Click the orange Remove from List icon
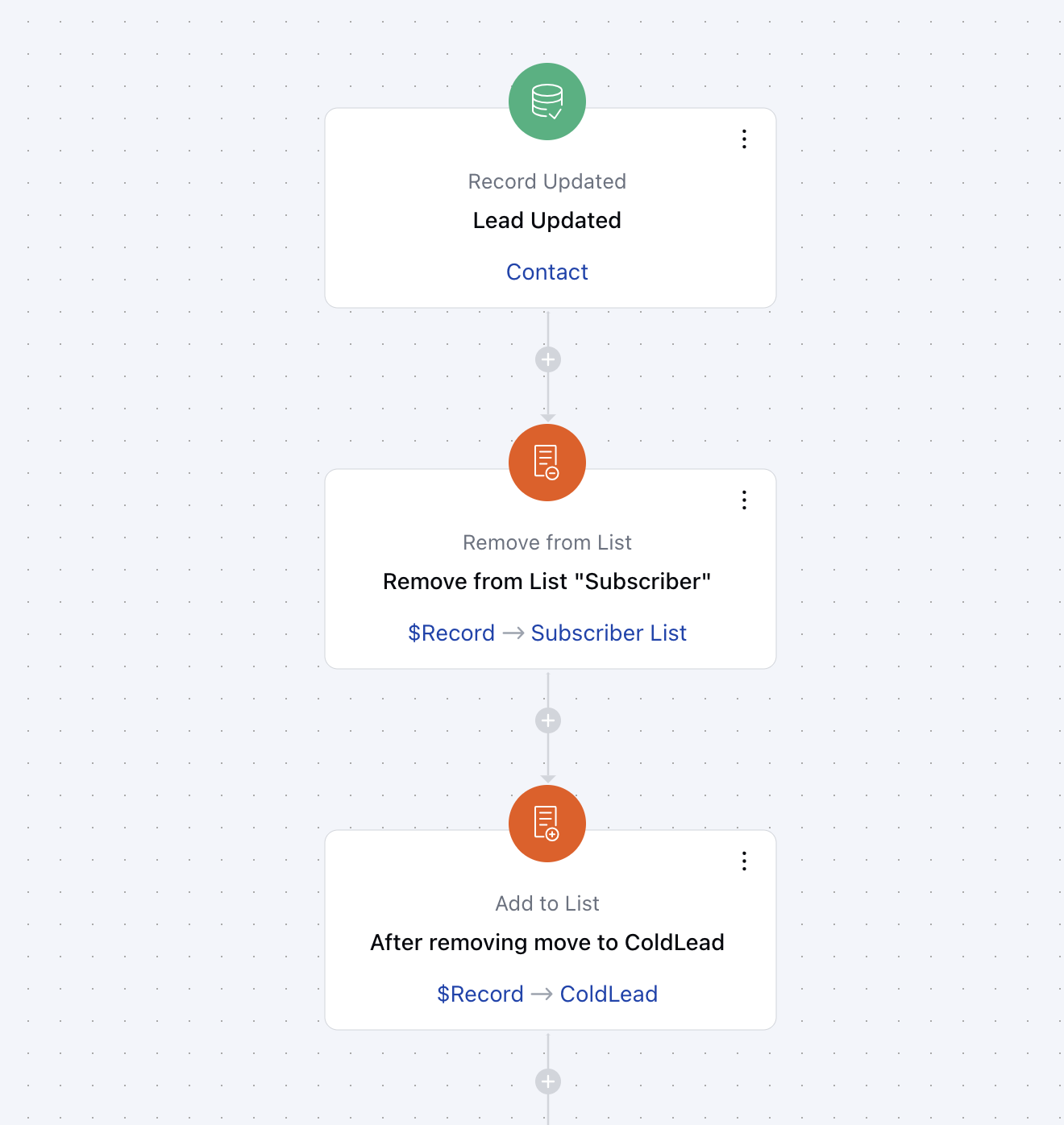The width and height of the screenshot is (1064, 1125). [547, 463]
